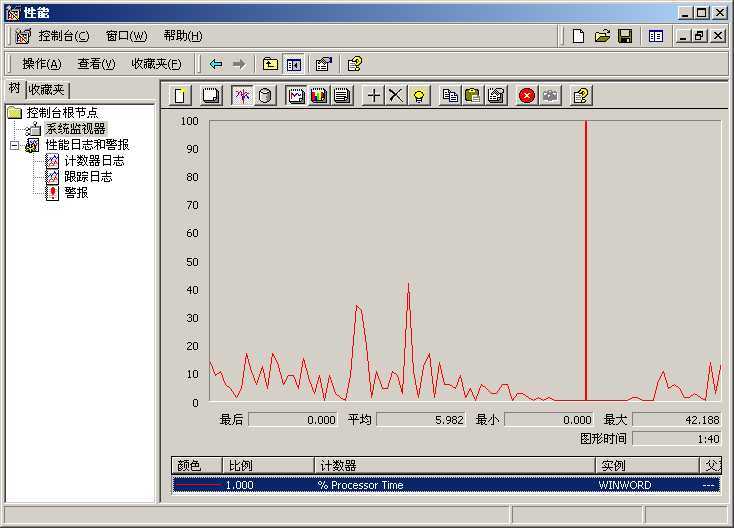Viewport: 734px width, 528px height.
Task: Toggle Show/Hide Console Tree icon
Action: pyautogui.click(x=294, y=64)
